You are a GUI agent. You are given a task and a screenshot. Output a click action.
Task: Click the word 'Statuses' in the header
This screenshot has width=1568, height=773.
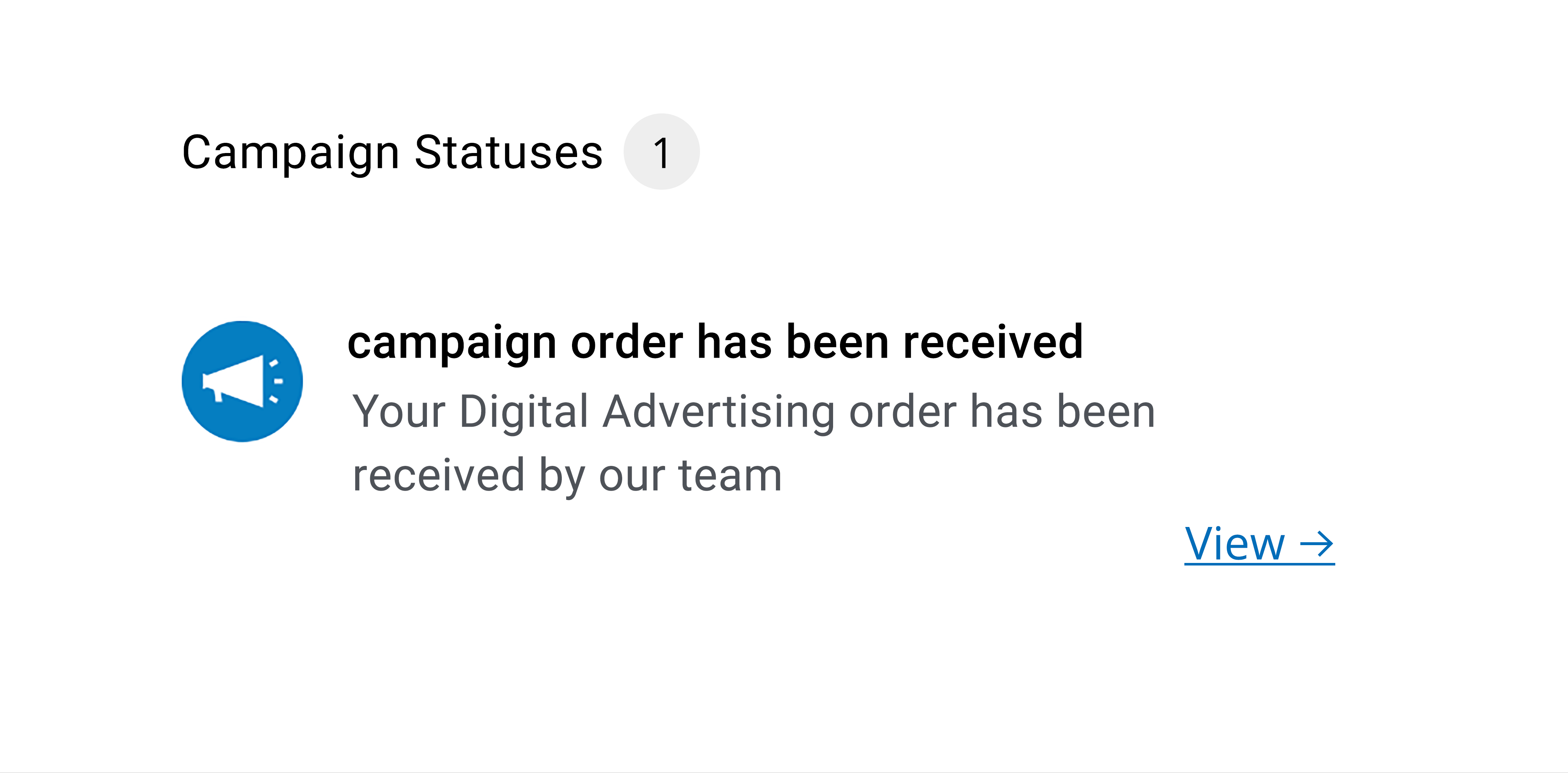point(508,152)
